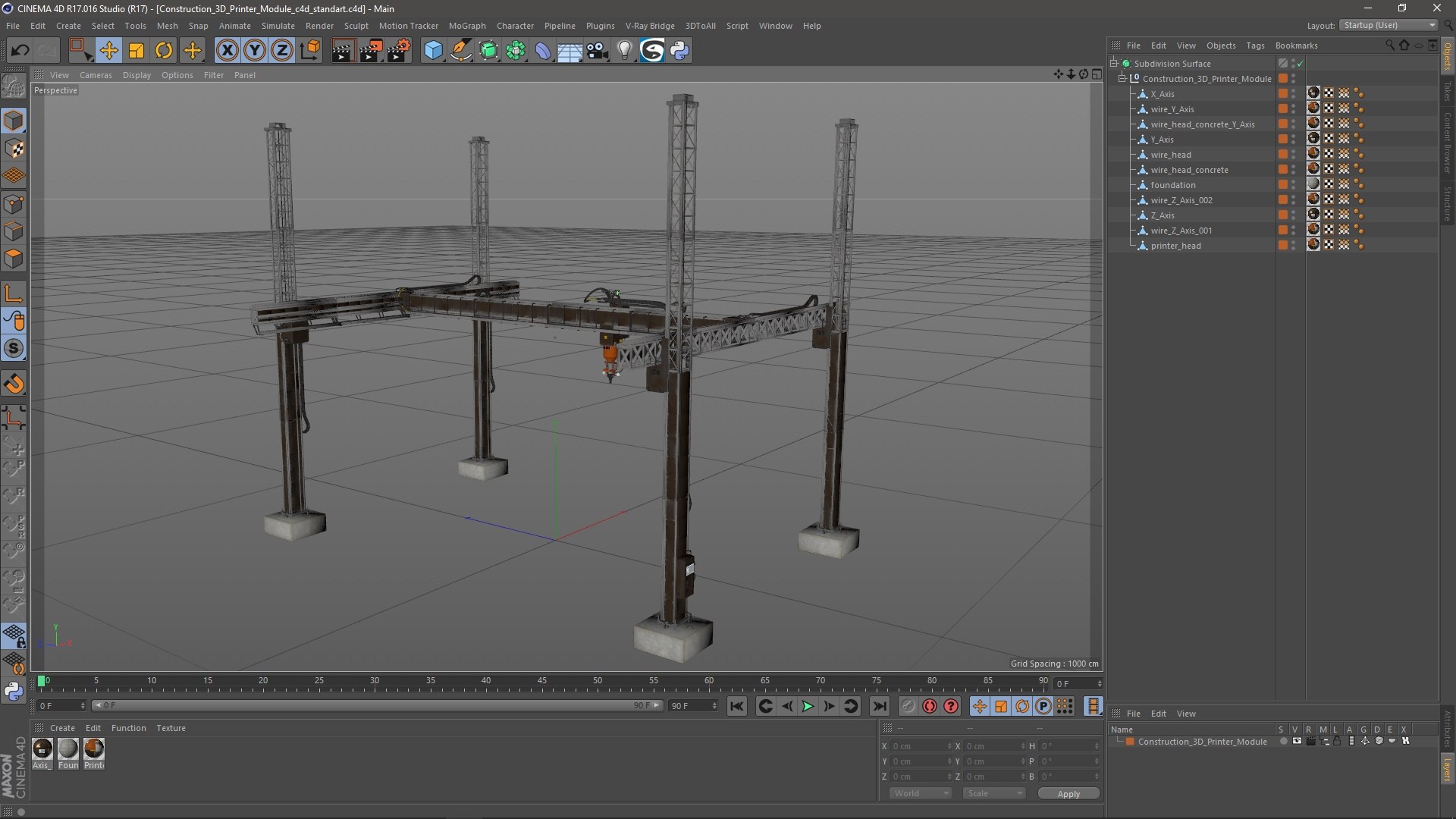Viewport: 1456px width, 819px height.
Task: Play the animation forward
Action: pos(808,706)
